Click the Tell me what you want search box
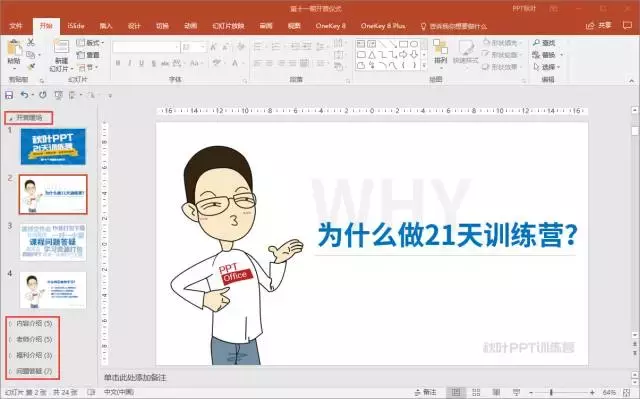Image resolution: width=640 pixels, height=399 pixels. [x=453, y=26]
